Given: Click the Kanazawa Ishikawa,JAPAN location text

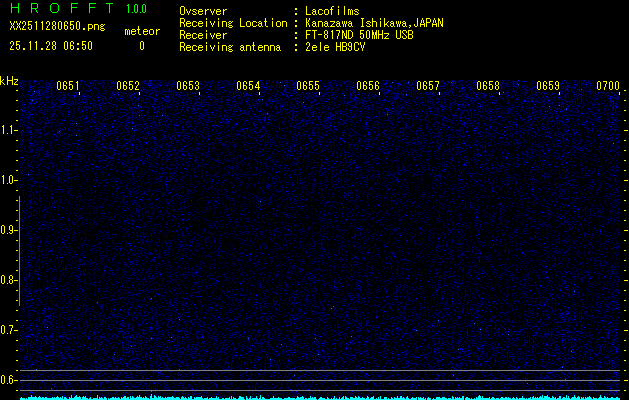Looking at the screenshot, I should [375, 22].
